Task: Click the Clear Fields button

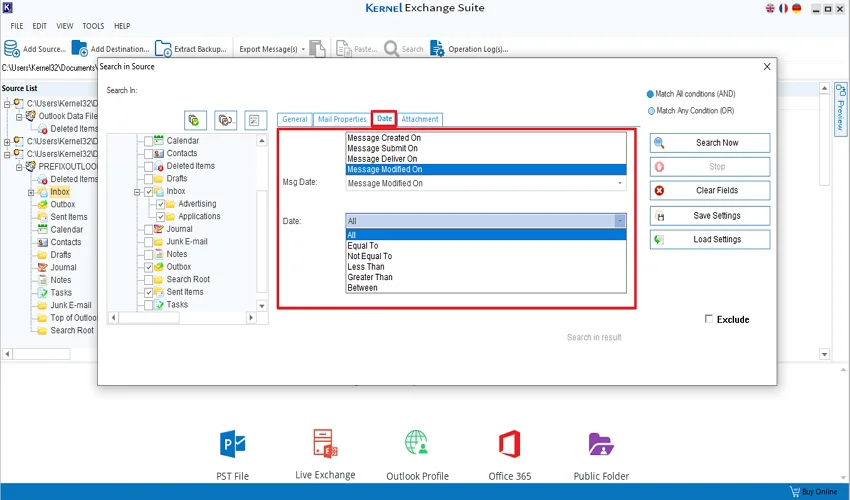Action: [710, 190]
